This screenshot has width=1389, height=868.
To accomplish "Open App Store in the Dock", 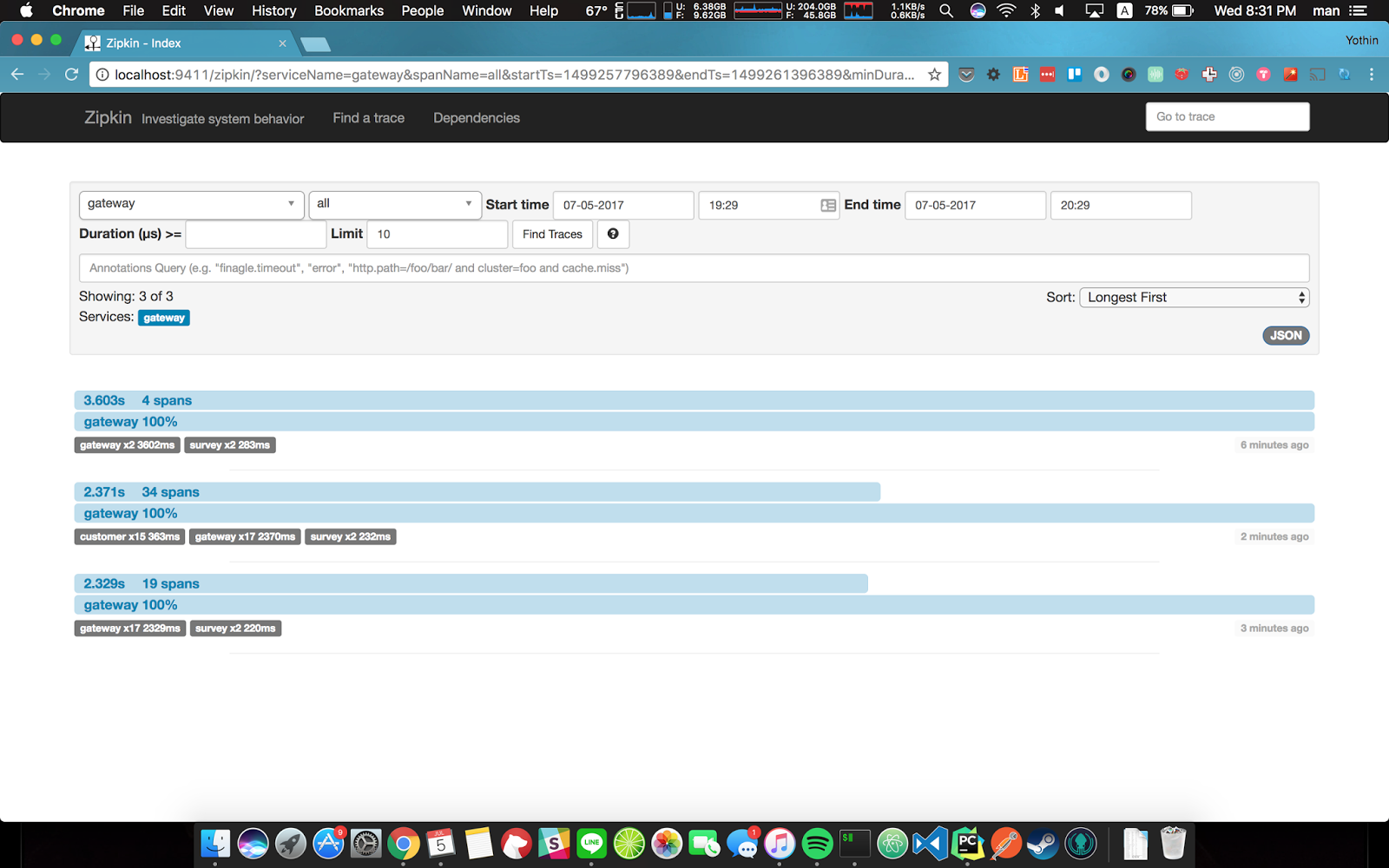I will click(x=328, y=843).
